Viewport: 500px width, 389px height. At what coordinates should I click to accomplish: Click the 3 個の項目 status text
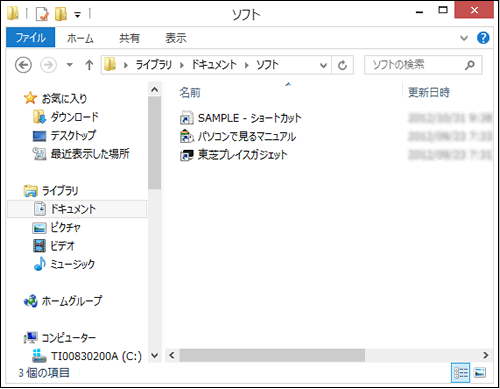click(44, 373)
